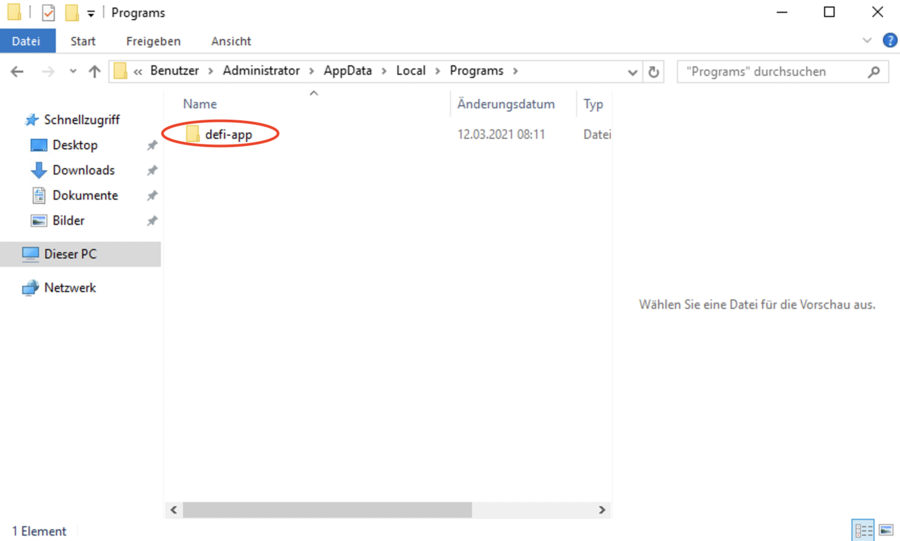This screenshot has height=541, width=900.
Task: Expand the address bar history dropdown
Action: [633, 72]
